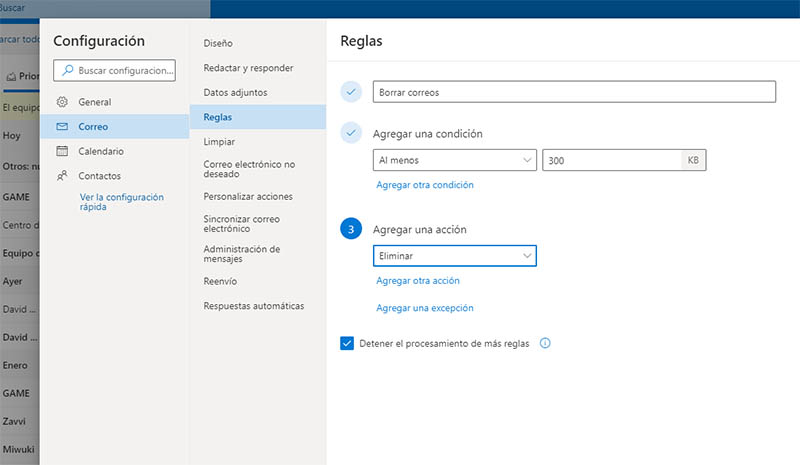Click the step 3 circle badge
The height and width of the screenshot is (465, 800).
point(350,229)
